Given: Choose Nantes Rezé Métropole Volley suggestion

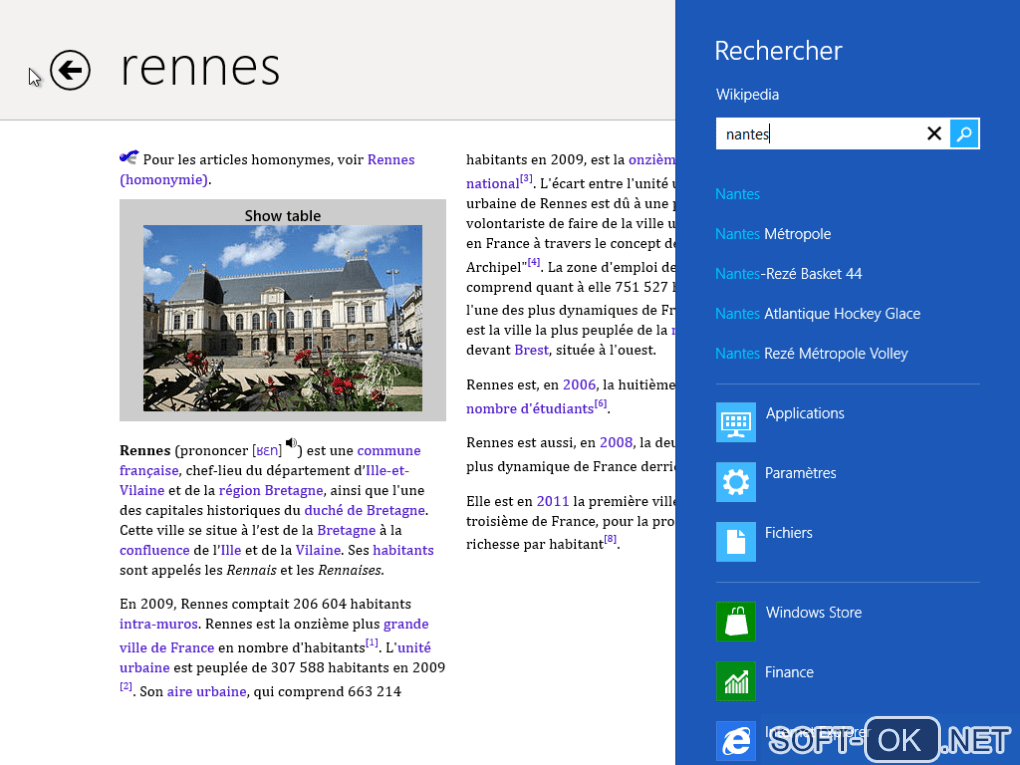Looking at the screenshot, I should coord(811,353).
